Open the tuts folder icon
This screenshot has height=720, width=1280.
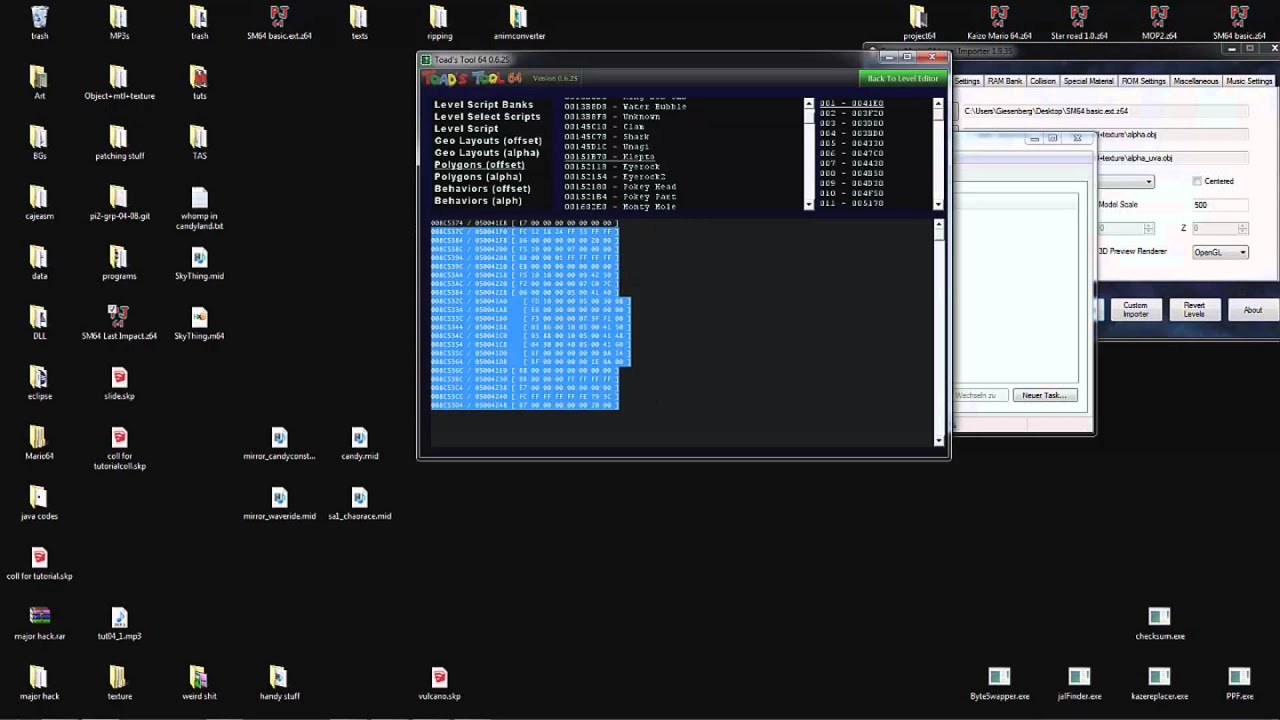point(199,77)
